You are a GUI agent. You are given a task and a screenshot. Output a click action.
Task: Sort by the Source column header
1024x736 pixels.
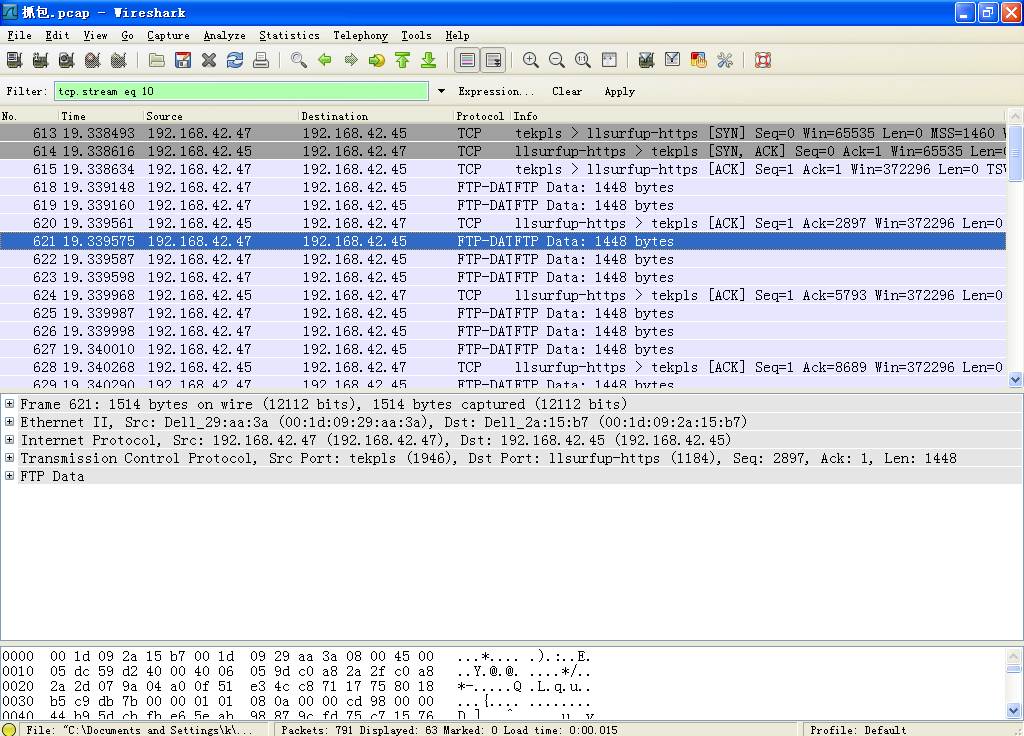pos(221,116)
